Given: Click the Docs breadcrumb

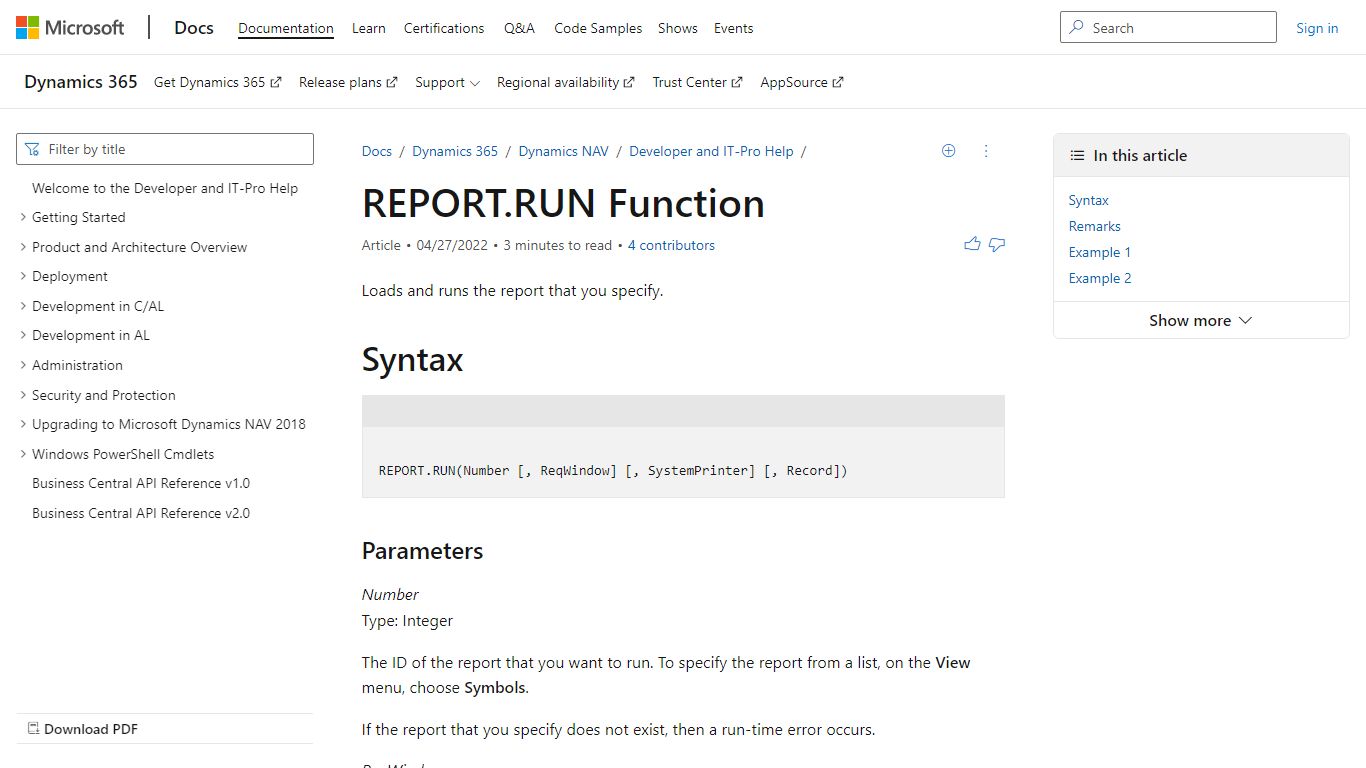Looking at the screenshot, I should click(x=377, y=151).
